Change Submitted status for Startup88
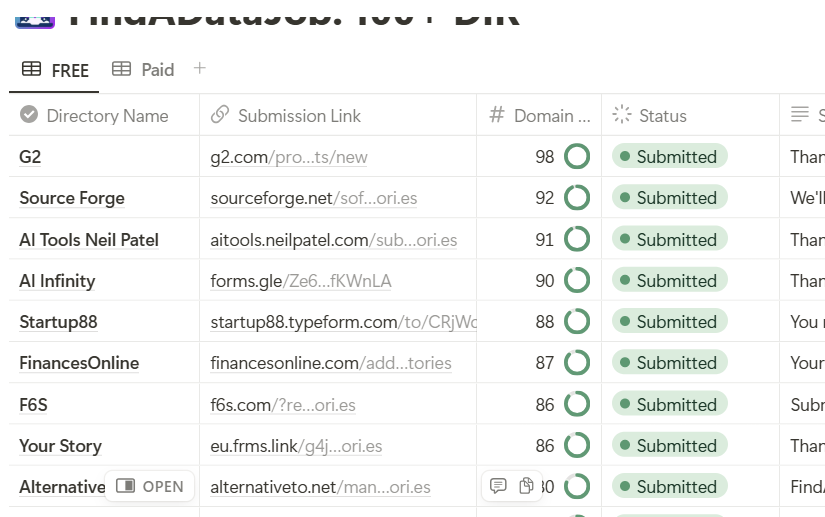Screen dimensions: 825x517 (670, 322)
